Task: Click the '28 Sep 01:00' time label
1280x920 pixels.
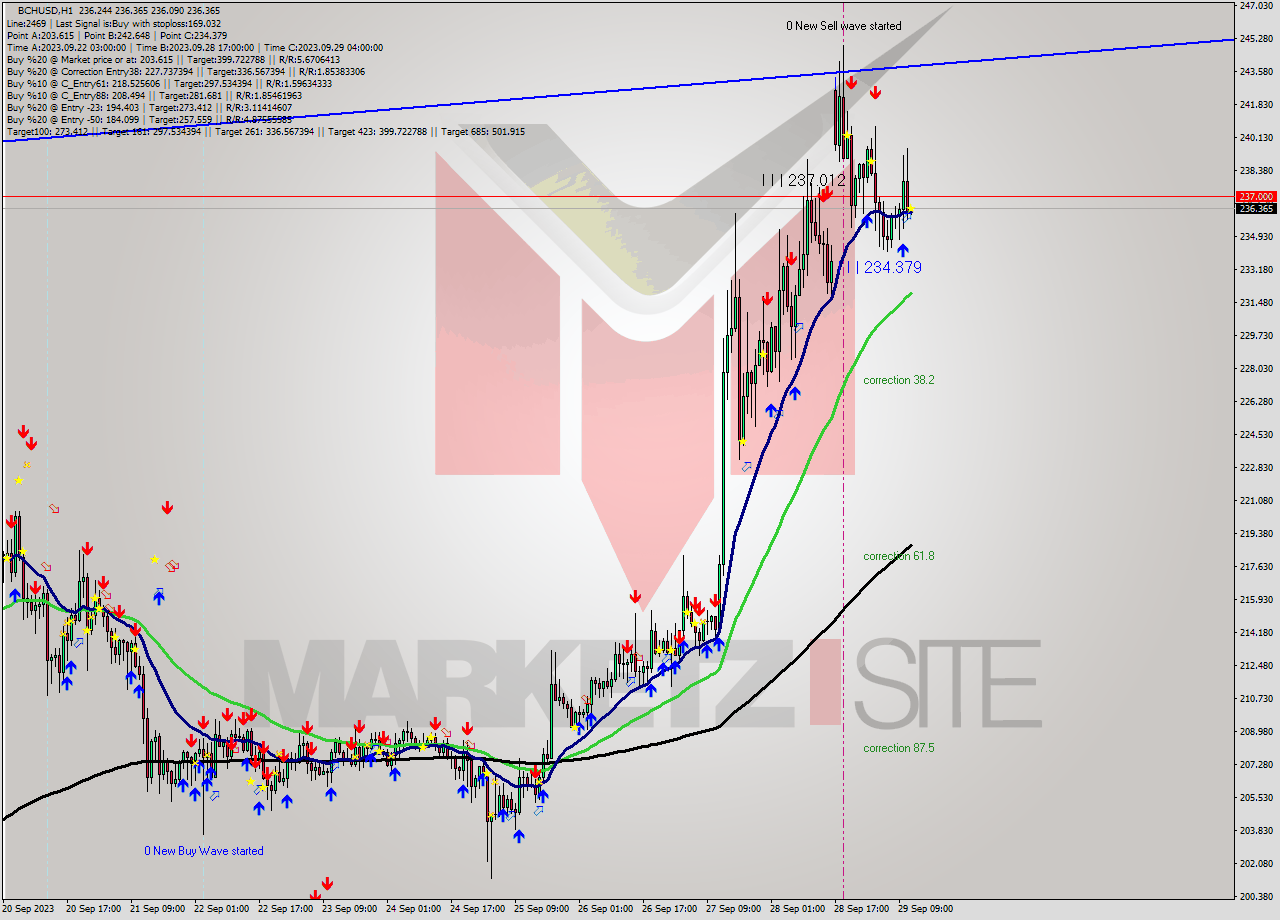Action: [798, 910]
